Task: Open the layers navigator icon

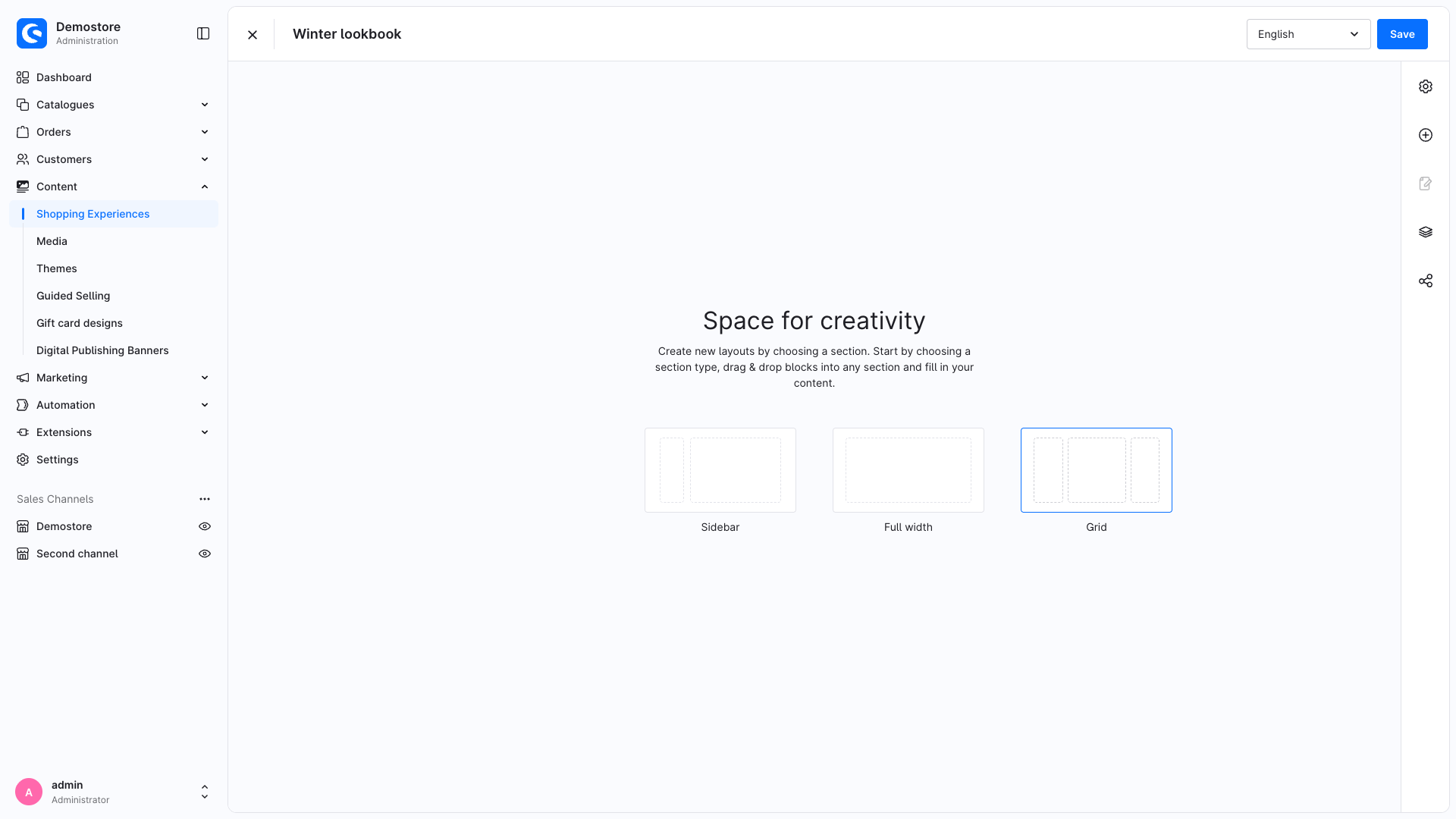Action: 1426,232
